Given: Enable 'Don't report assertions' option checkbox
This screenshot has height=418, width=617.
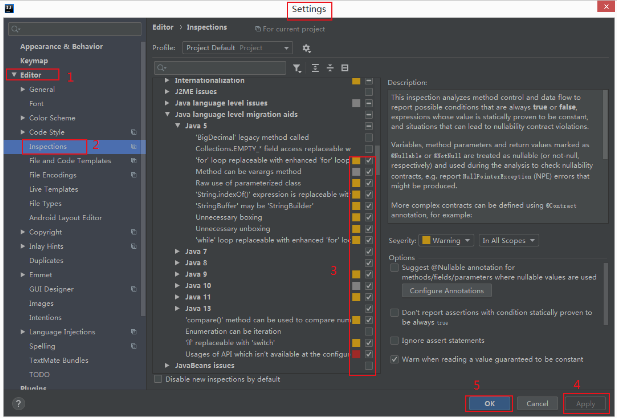Looking at the screenshot, I should click(394, 313).
